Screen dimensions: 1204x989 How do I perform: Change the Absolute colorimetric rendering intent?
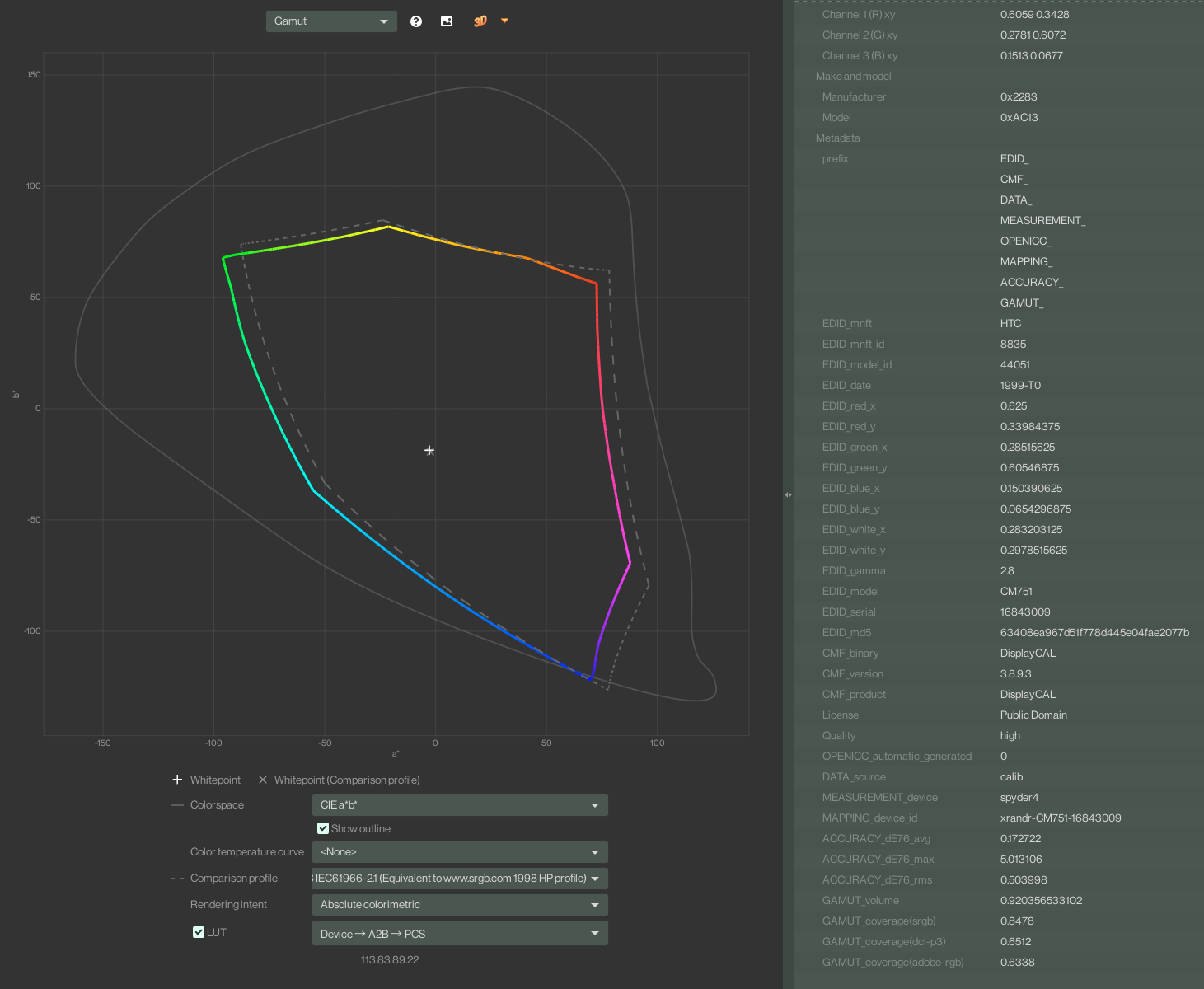(x=460, y=905)
